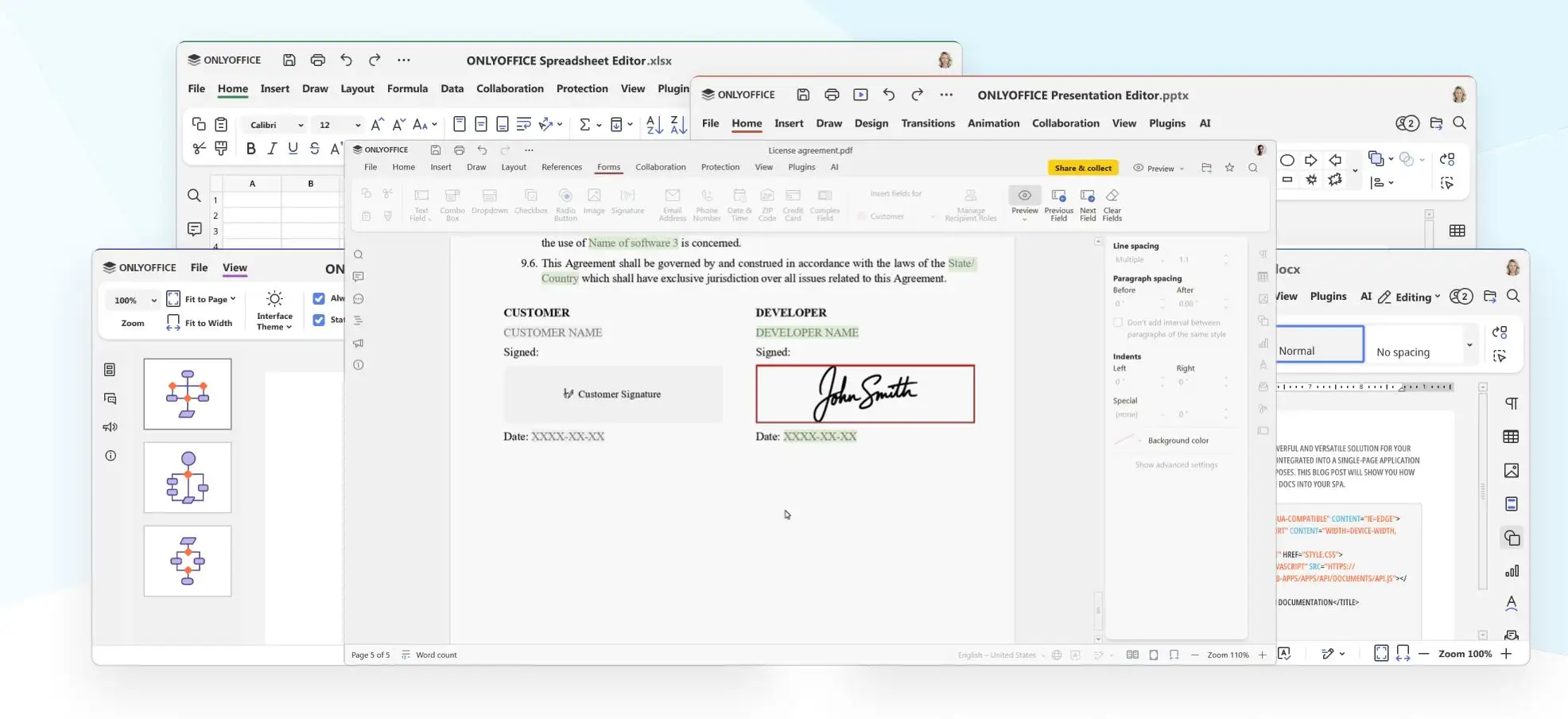
Task: Select the right arrow shape in Presentation Editor
Action: coord(1311,160)
